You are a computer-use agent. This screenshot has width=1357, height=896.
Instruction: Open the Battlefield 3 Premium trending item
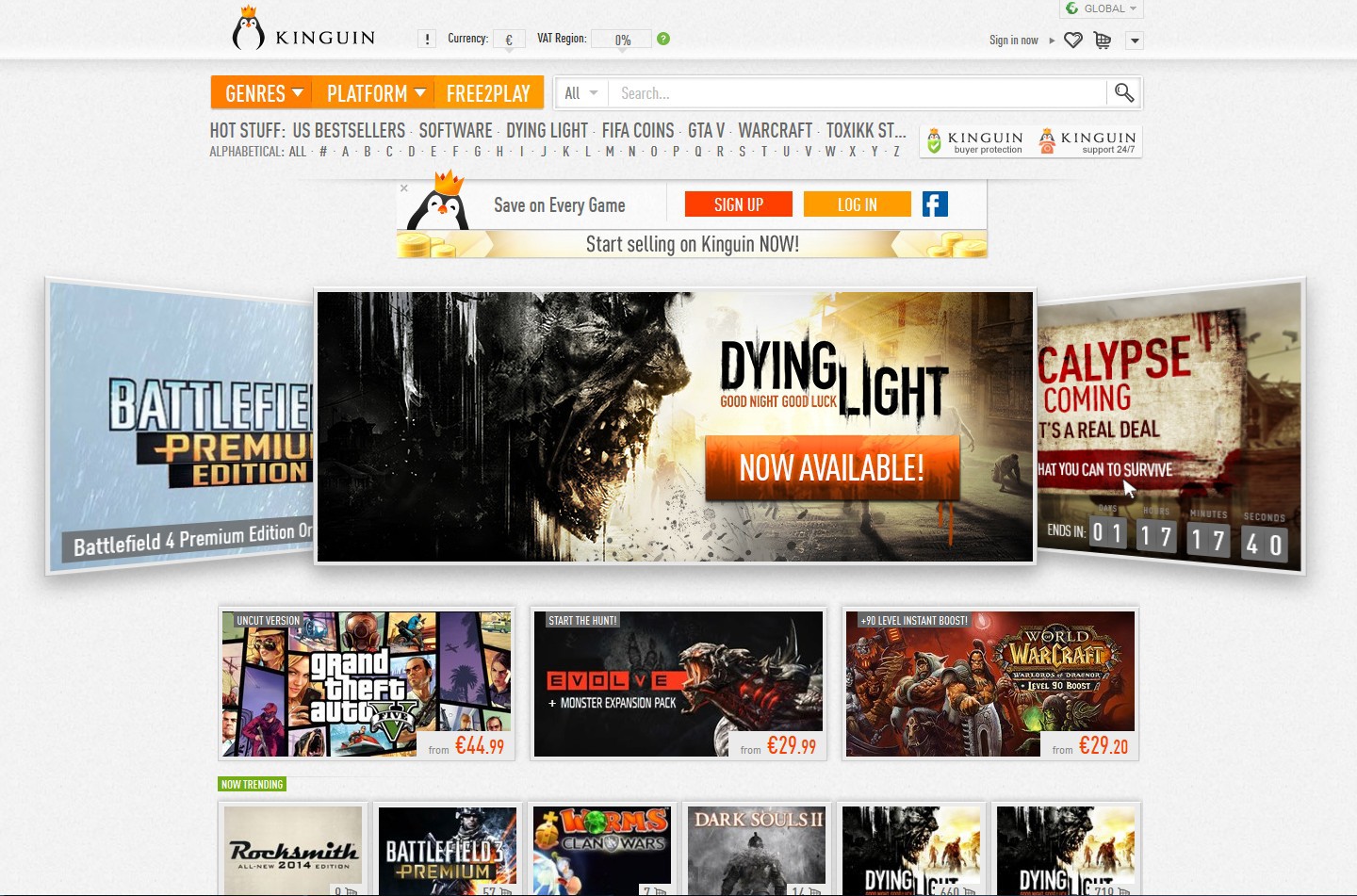pos(448,850)
